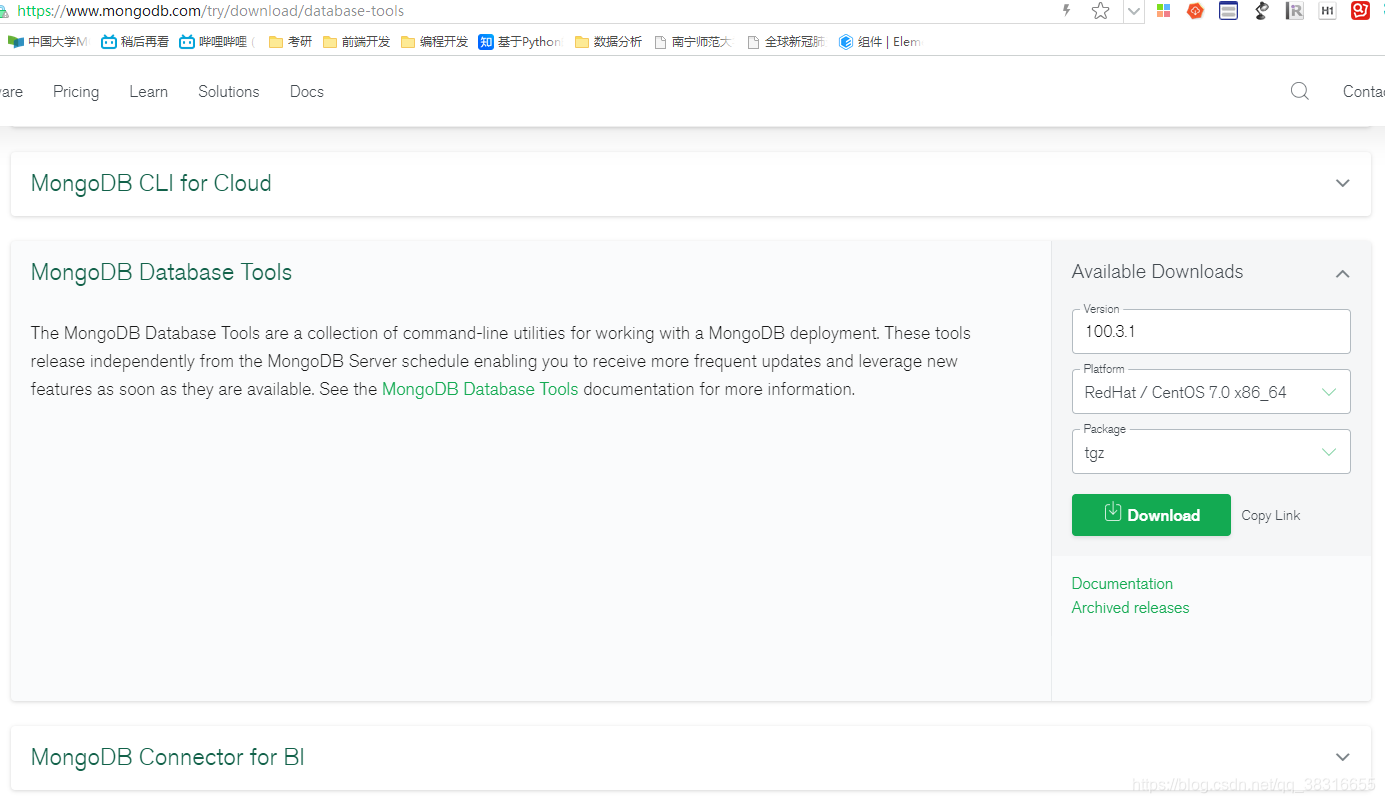This screenshot has width=1385, height=803.
Task: Click the Contact link in the navbar
Action: click(1364, 91)
